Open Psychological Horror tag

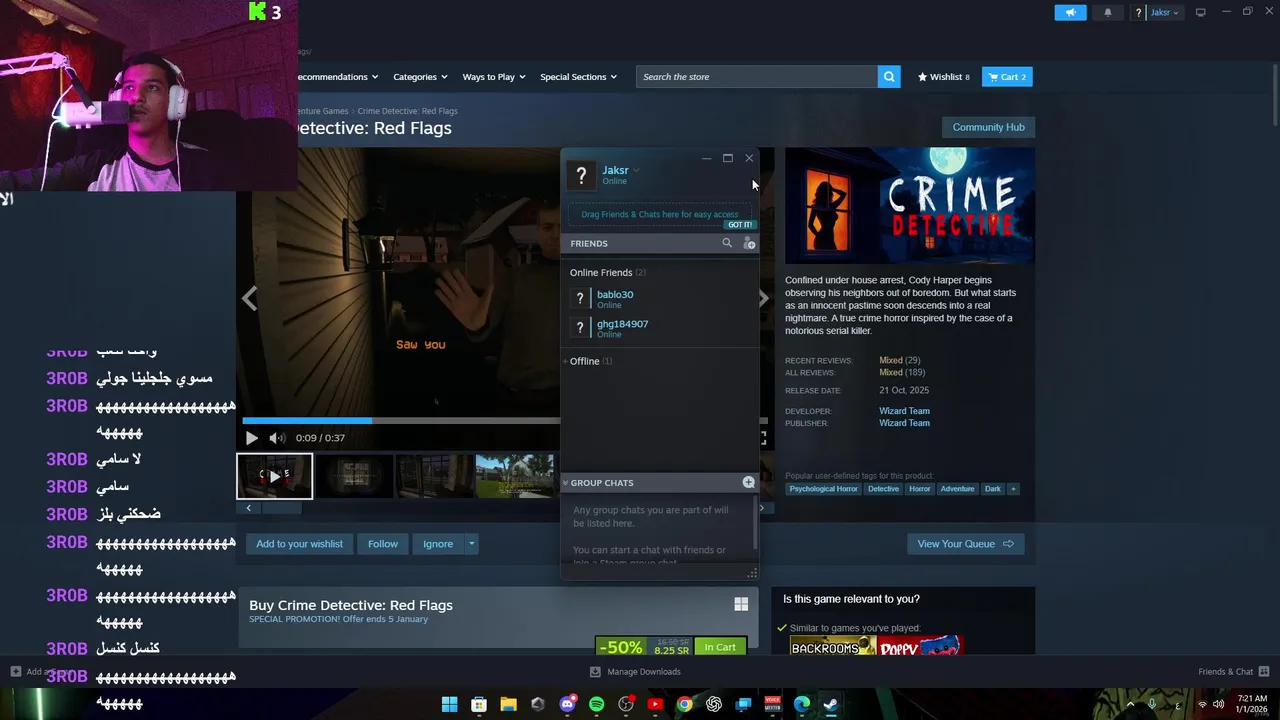(x=823, y=489)
